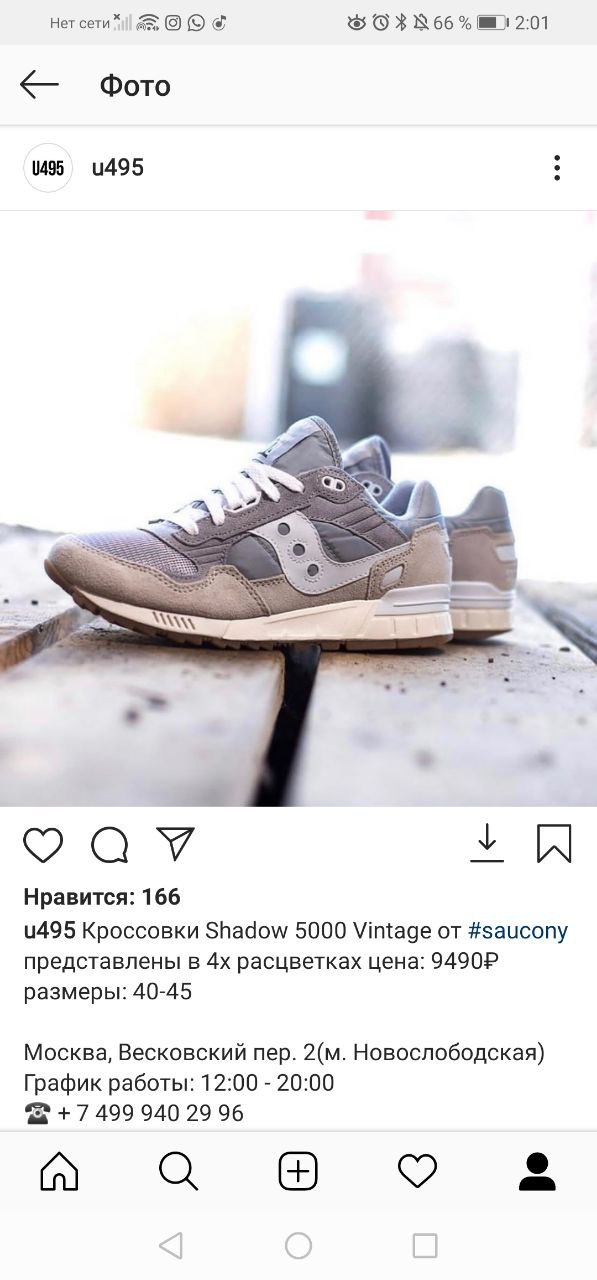The width and height of the screenshot is (597, 1280).
Task: Tap the Android back navigation triangle
Action: (171, 1245)
